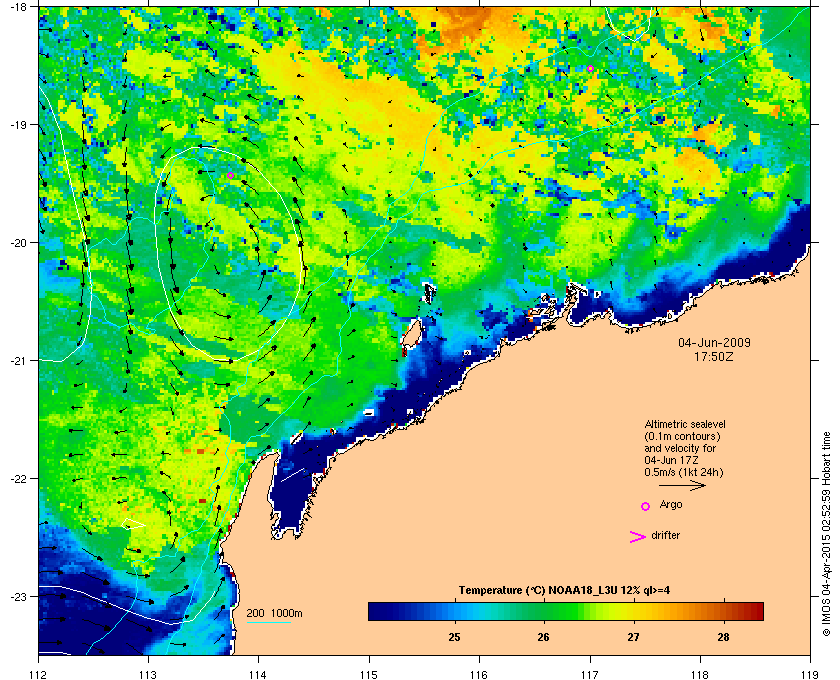840x680 pixels.
Task: Click the '25' color bar tick label
Action: point(454,637)
